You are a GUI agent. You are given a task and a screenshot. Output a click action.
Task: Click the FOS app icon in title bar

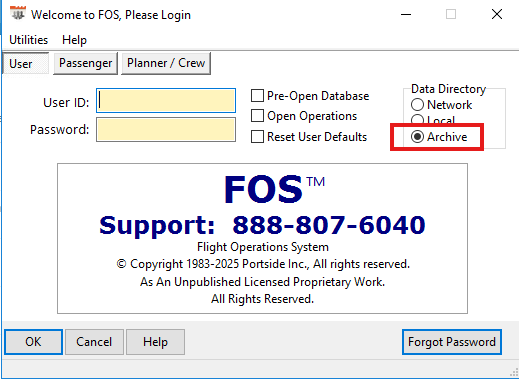(x=18, y=13)
